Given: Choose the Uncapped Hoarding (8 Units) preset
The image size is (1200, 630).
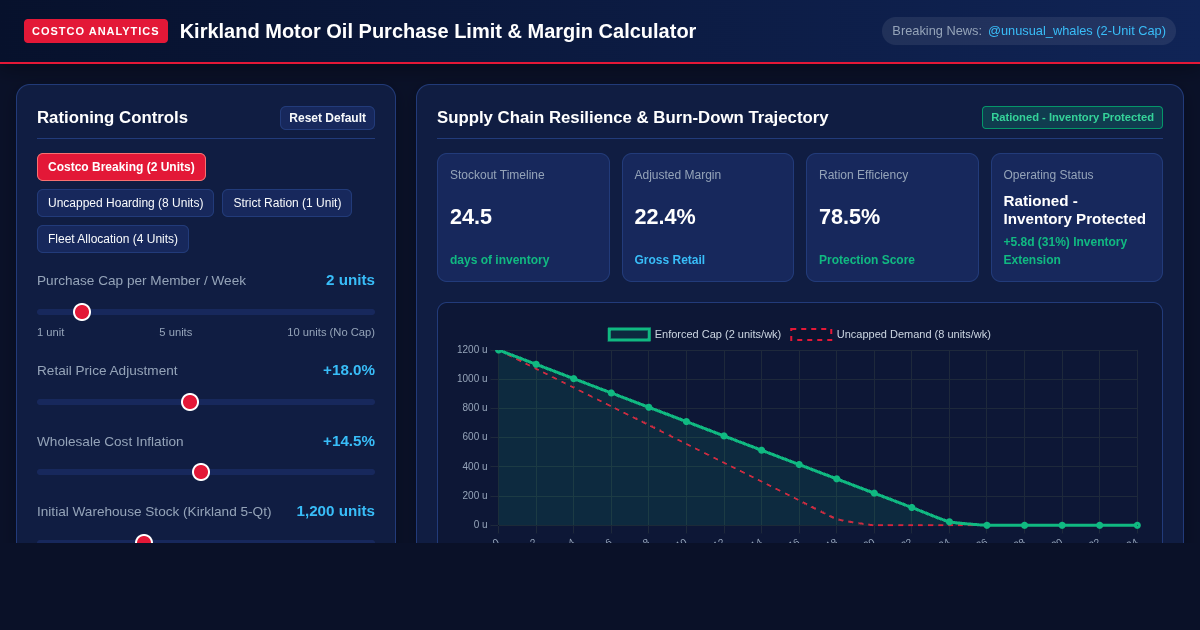Looking at the screenshot, I should (x=125, y=203).
